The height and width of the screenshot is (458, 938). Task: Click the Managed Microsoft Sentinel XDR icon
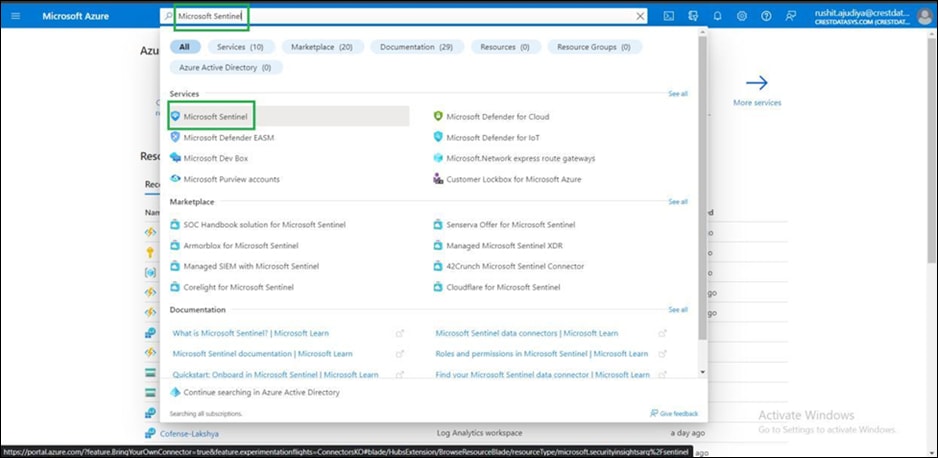(x=438, y=245)
